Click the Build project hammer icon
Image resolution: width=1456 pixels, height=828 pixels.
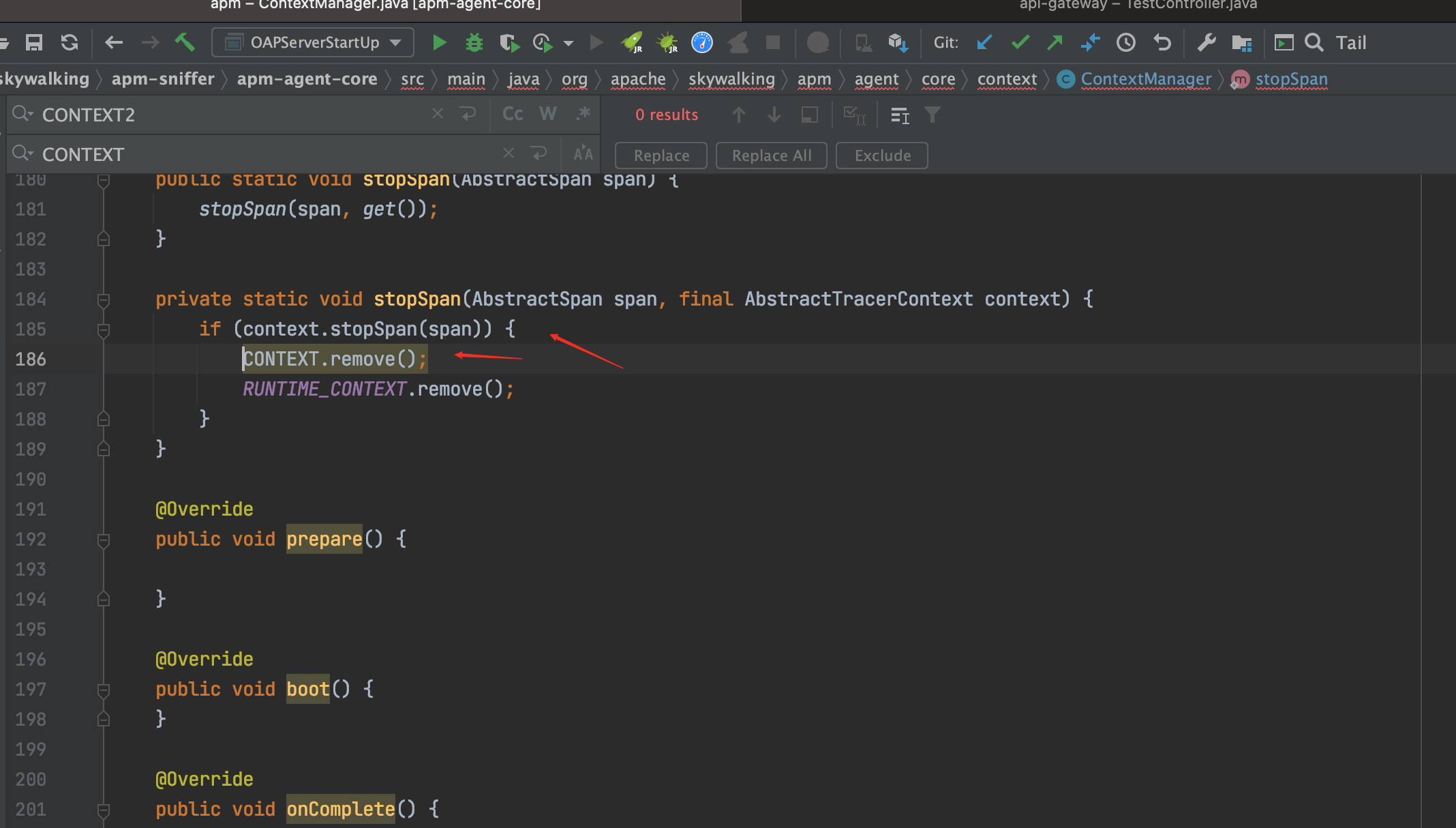coord(185,43)
